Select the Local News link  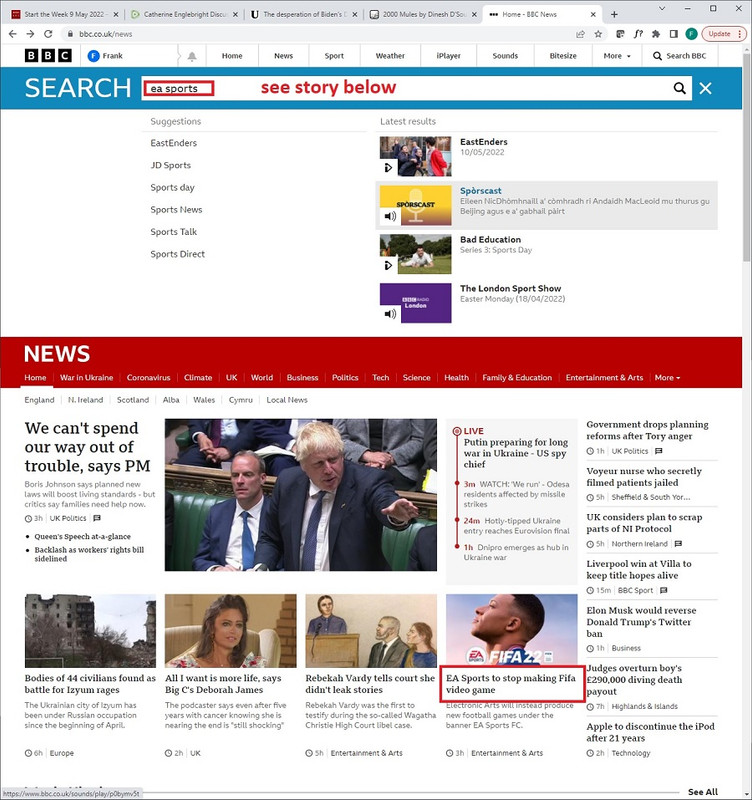(x=287, y=400)
